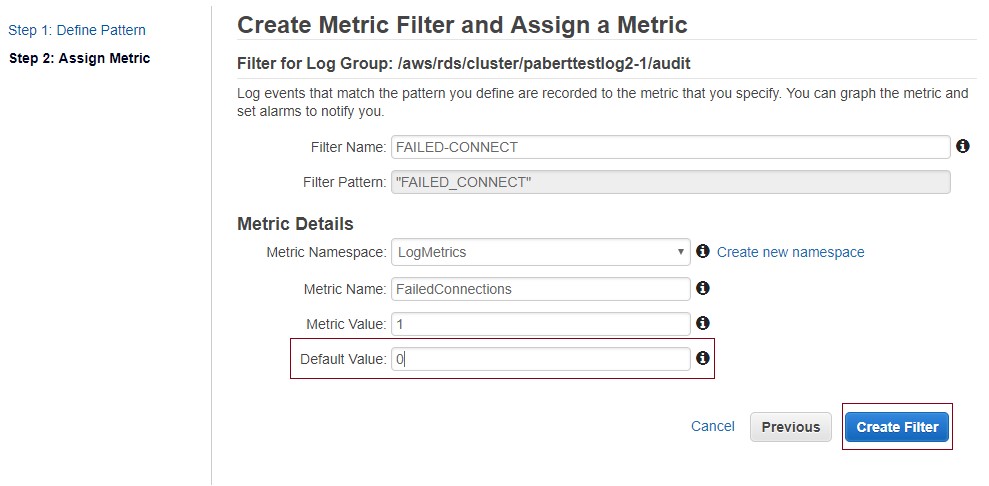Click the Metric Details section heading

[x=295, y=224]
